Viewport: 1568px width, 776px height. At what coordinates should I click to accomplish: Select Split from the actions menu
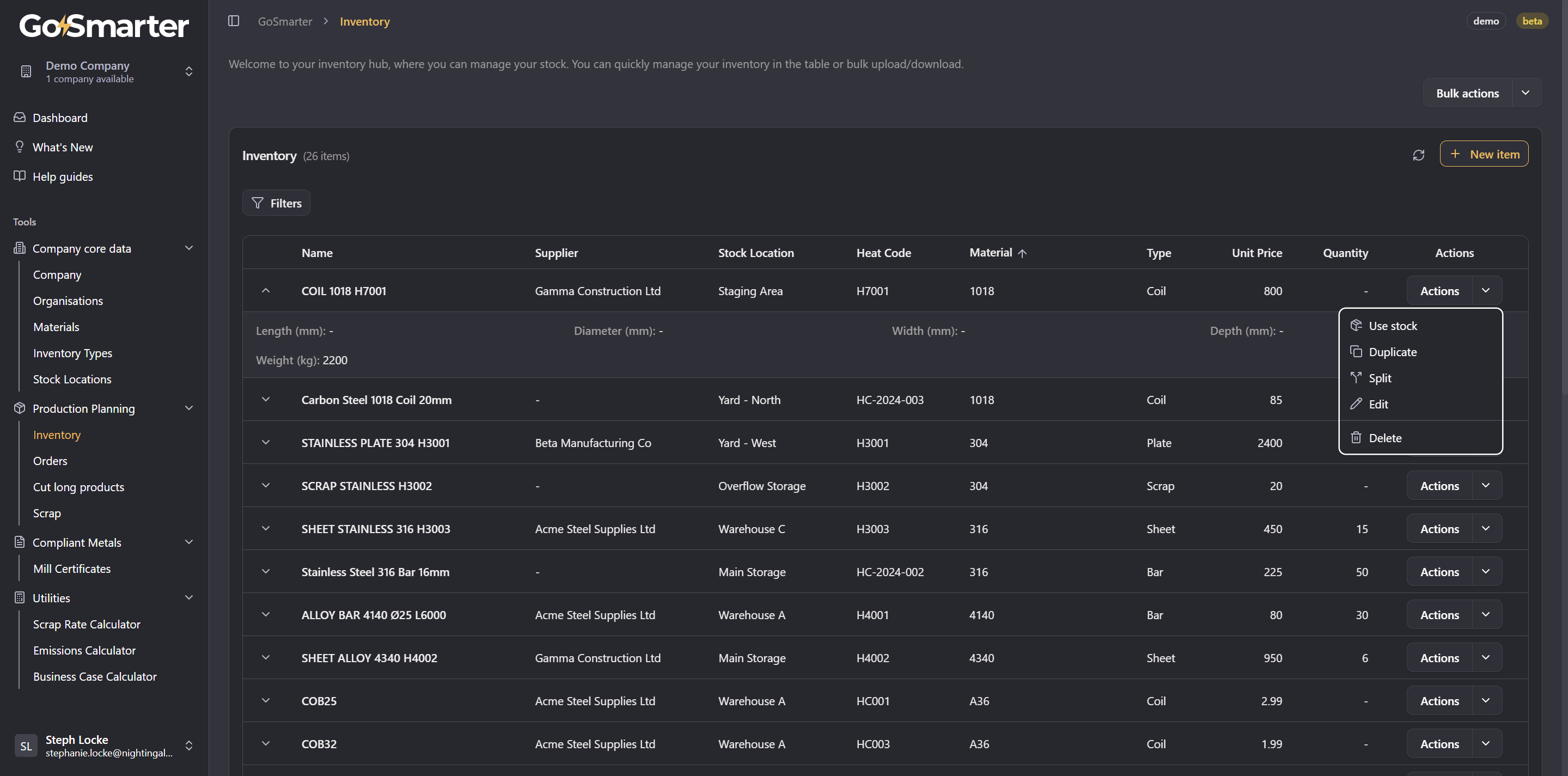[x=1380, y=378]
